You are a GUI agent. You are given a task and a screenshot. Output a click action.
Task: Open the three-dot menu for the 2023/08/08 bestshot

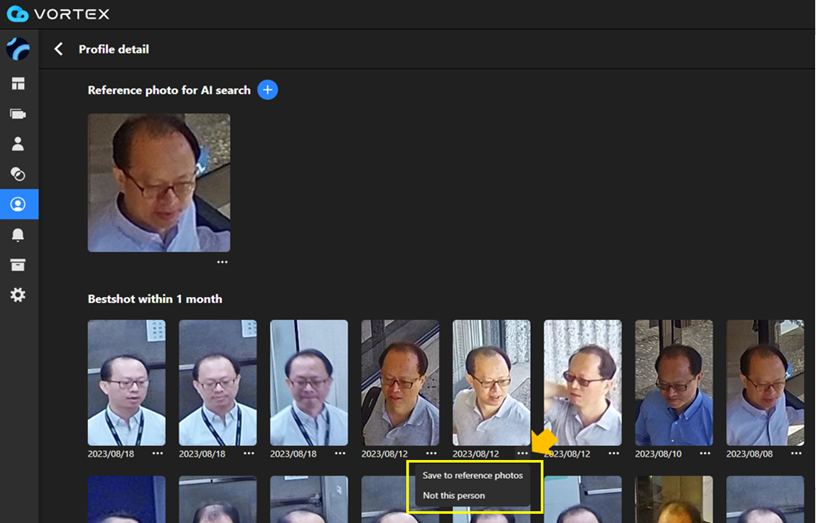pos(796,453)
